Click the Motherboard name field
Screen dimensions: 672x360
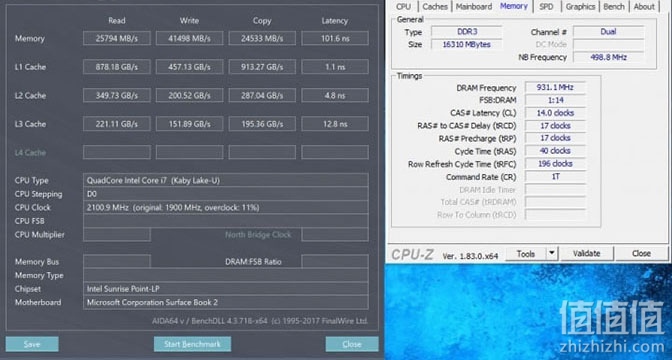coord(225,302)
